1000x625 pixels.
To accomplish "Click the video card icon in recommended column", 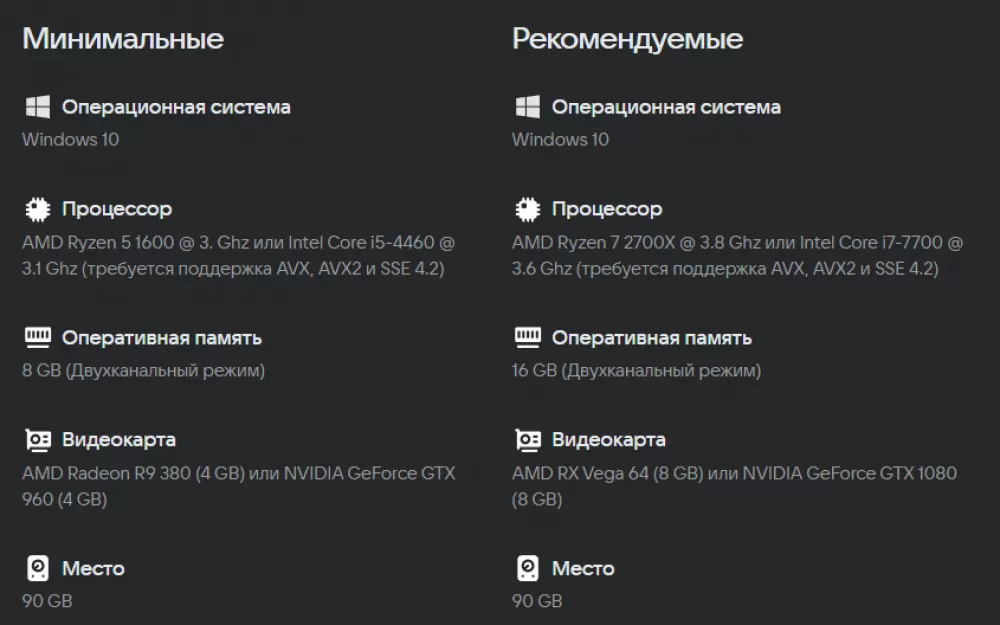I will pos(527,440).
